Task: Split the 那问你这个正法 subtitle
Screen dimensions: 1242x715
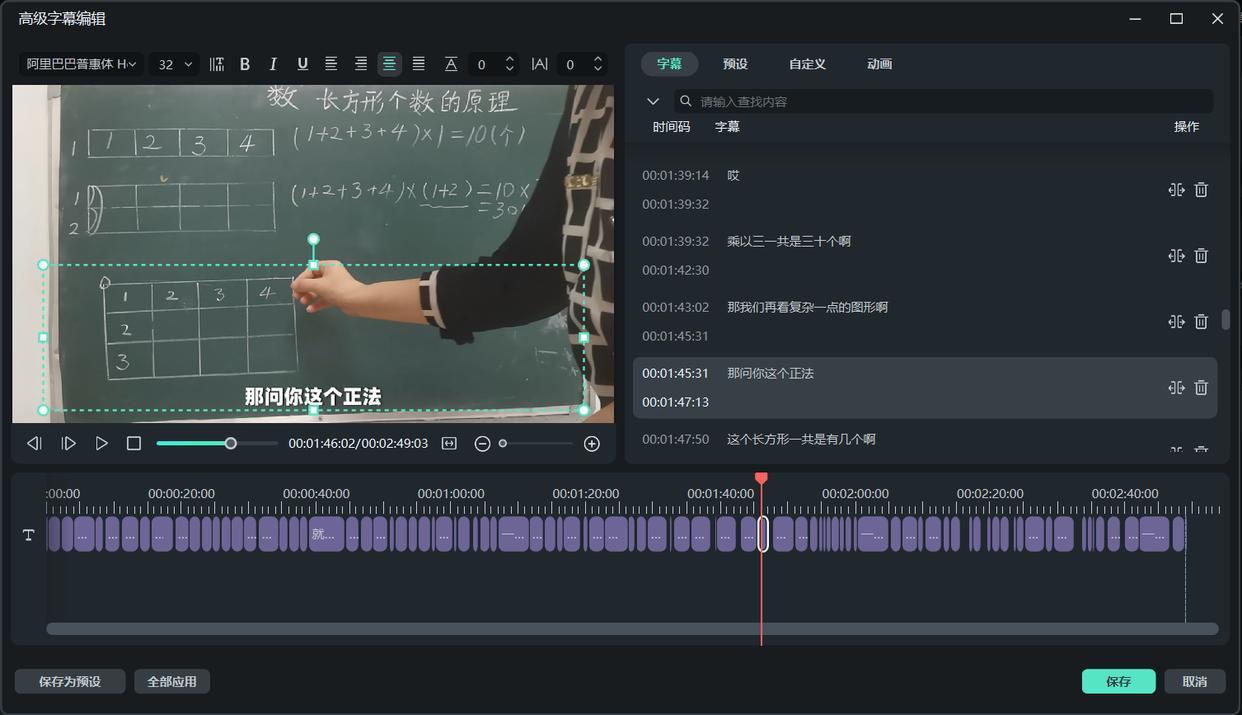Action: pyautogui.click(x=1176, y=388)
